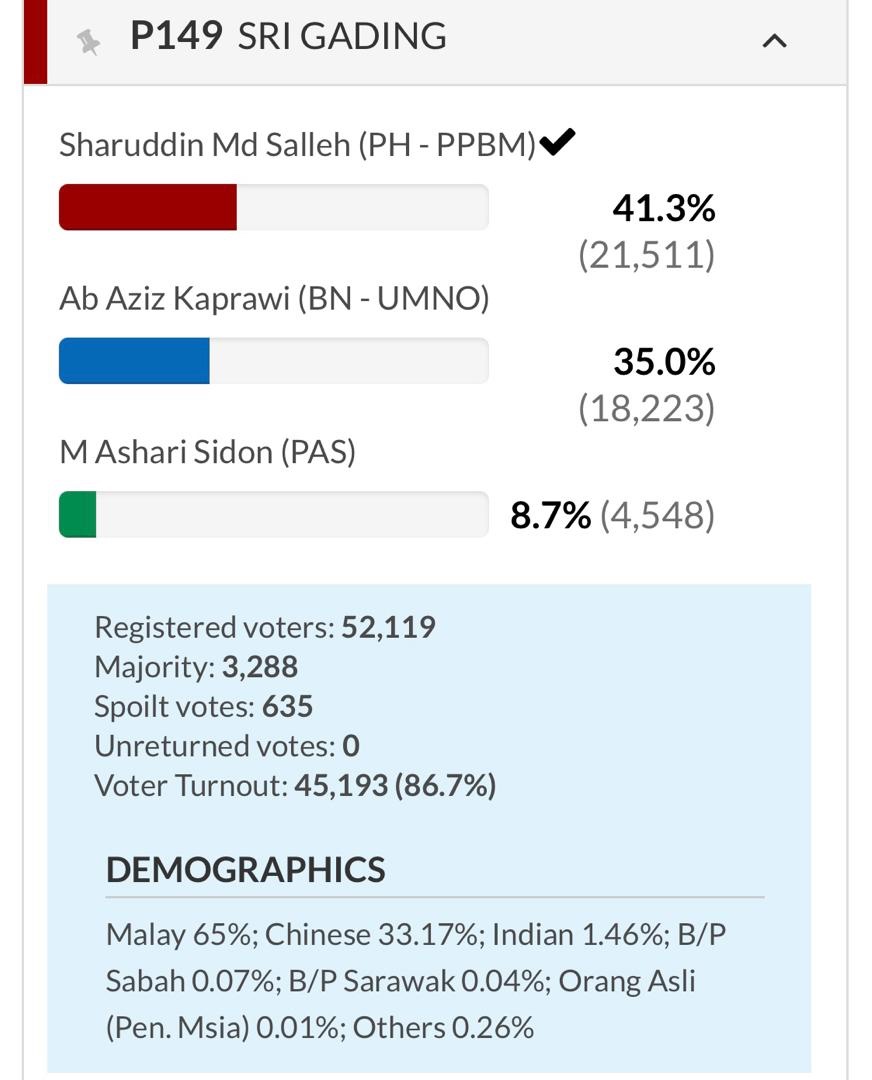
Task: Select candidate Sharuddin Md Salleh (PH - PPBM)
Action: (x=297, y=145)
